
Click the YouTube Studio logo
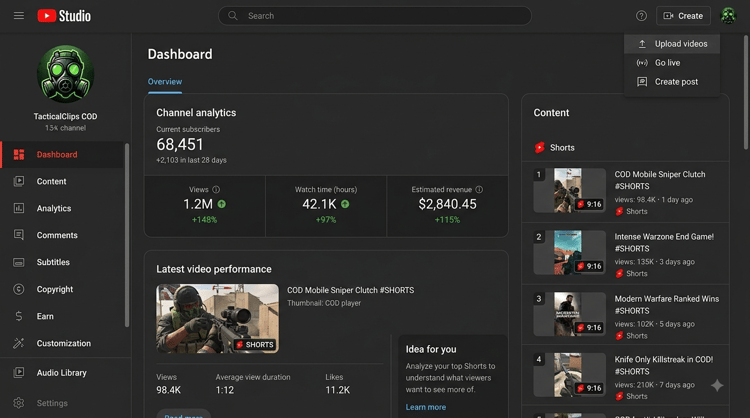(x=64, y=16)
